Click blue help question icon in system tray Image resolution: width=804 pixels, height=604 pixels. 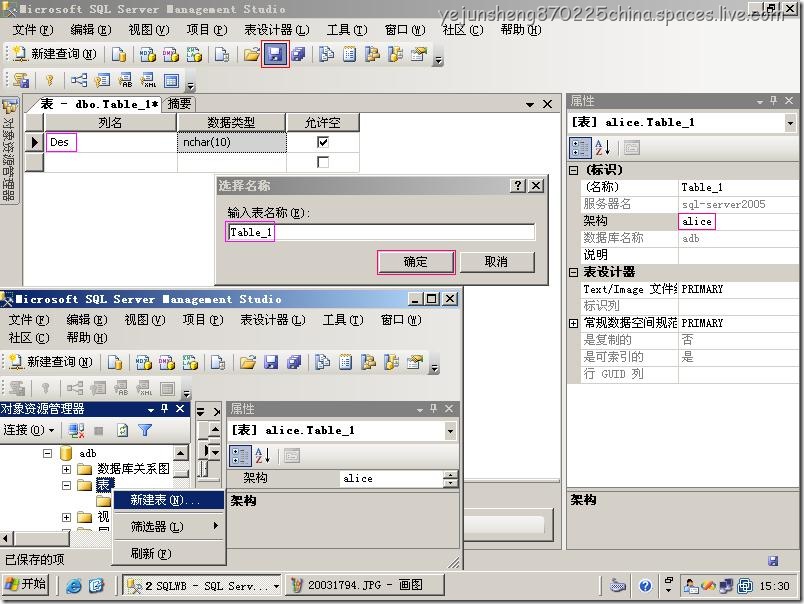646,586
